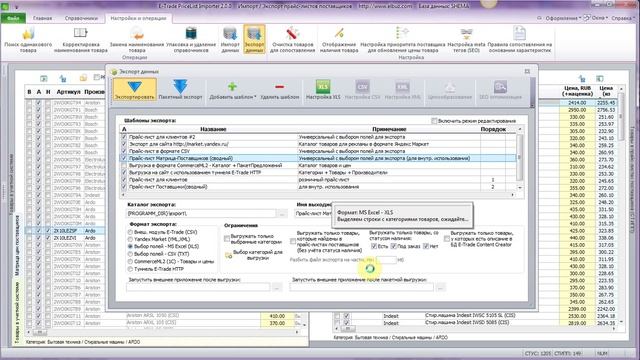The image size is (640, 360).
Task: Open 'Настройка XLS' settings
Action: point(323,89)
